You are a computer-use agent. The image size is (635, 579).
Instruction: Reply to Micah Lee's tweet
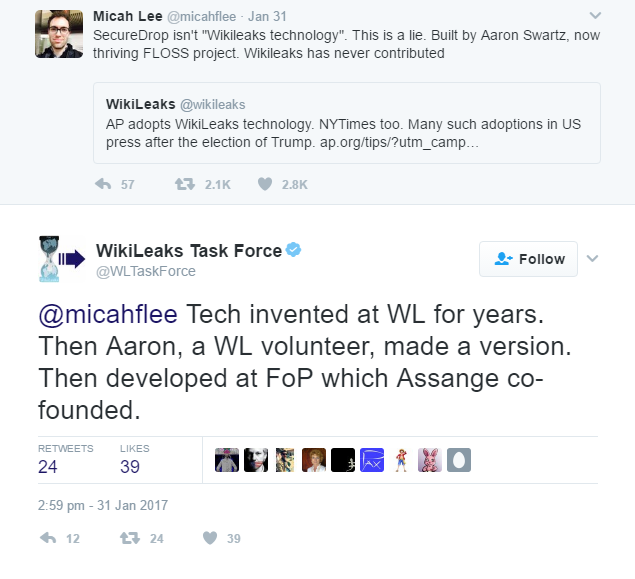tap(102, 184)
